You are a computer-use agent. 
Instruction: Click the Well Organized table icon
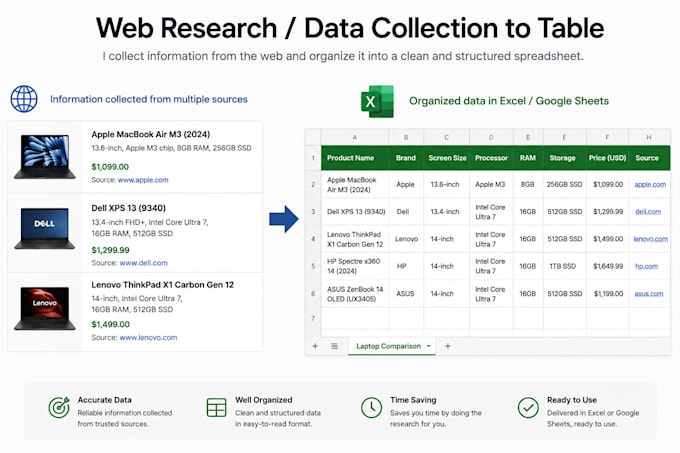[x=216, y=407]
